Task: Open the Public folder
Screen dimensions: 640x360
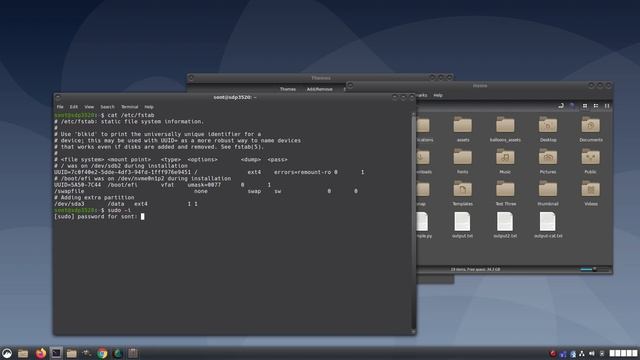Action: (591, 161)
